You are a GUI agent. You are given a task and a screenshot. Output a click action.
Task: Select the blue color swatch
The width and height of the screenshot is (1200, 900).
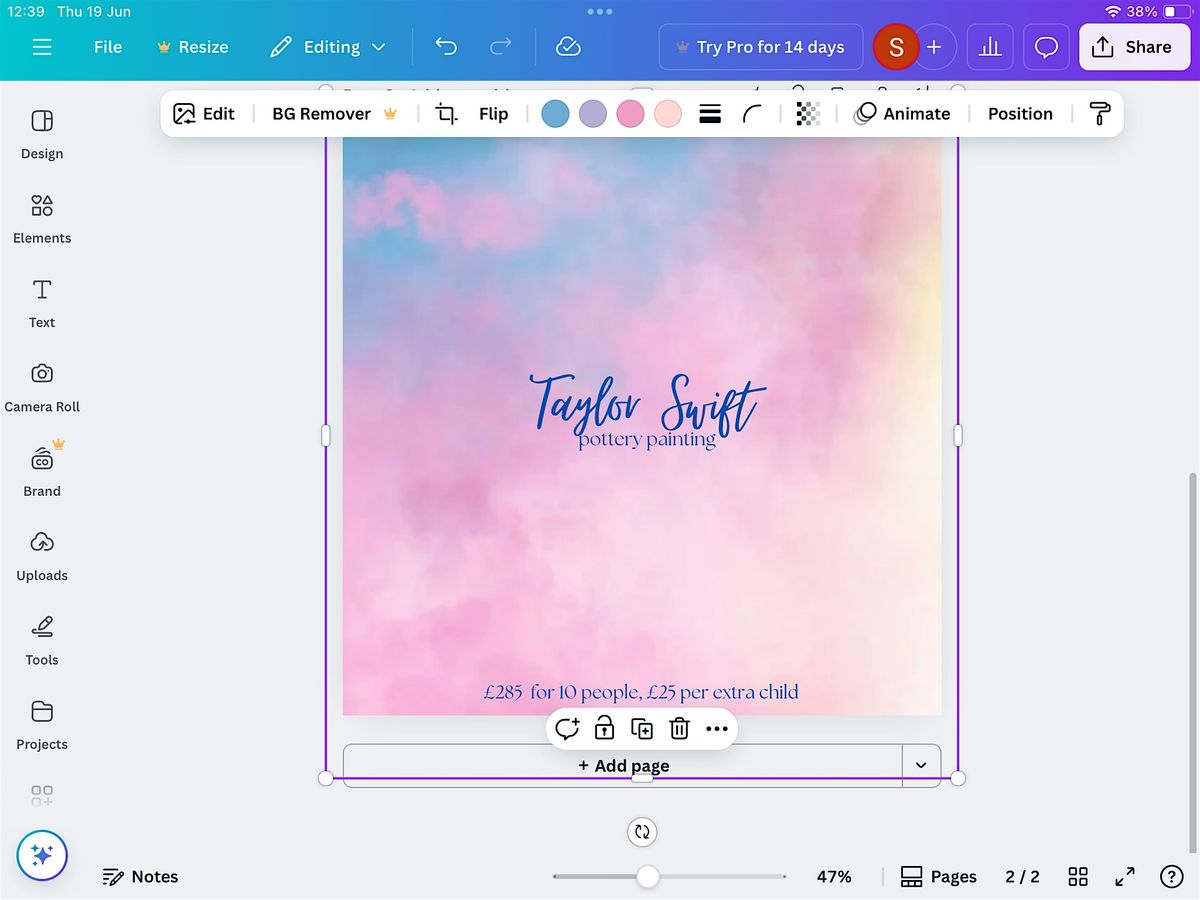(555, 114)
